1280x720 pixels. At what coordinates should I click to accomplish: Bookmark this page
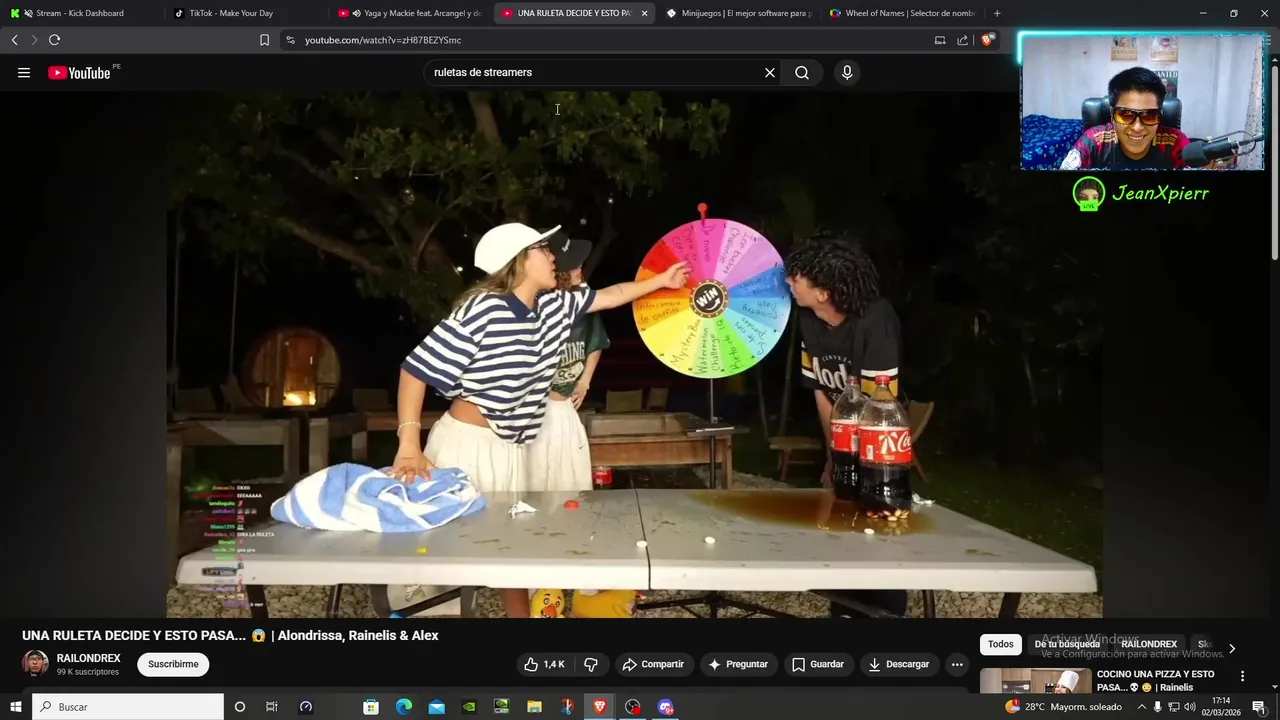click(x=264, y=40)
